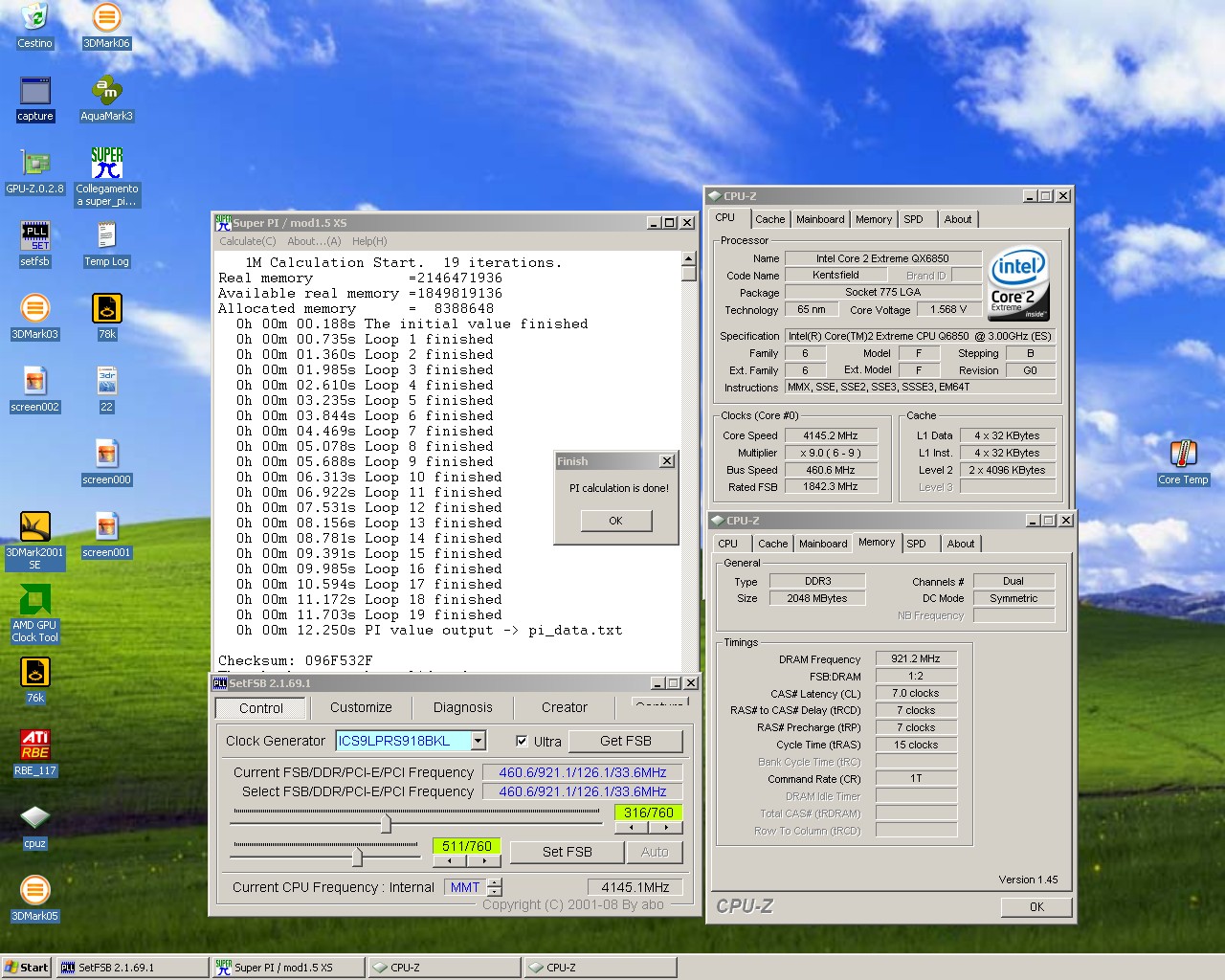Expand the Clock Generator dropdown

tap(478, 741)
